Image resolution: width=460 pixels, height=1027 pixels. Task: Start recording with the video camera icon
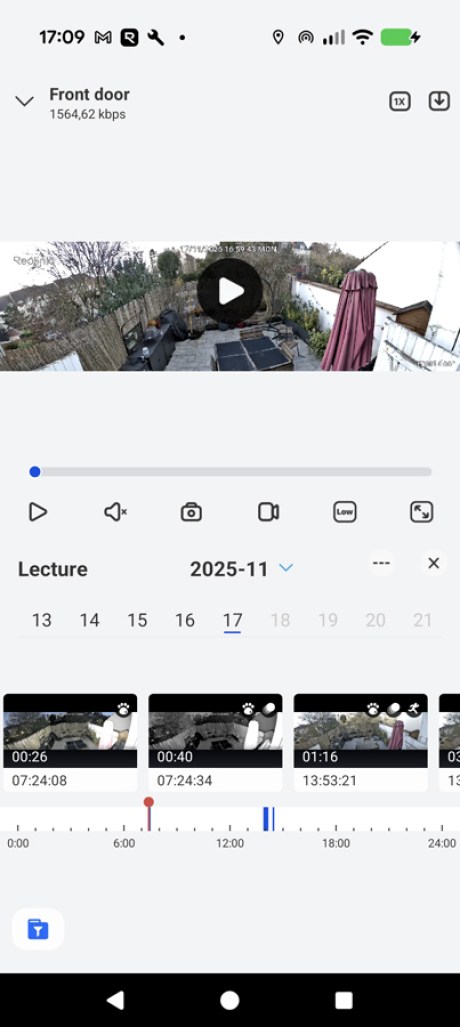point(269,512)
